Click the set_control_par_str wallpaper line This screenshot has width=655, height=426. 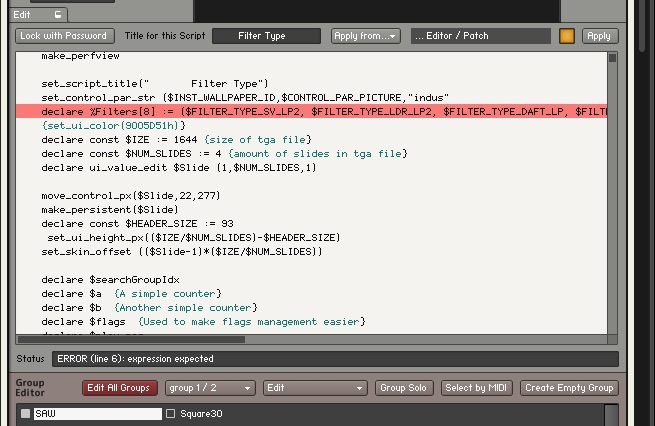click(x=245, y=98)
